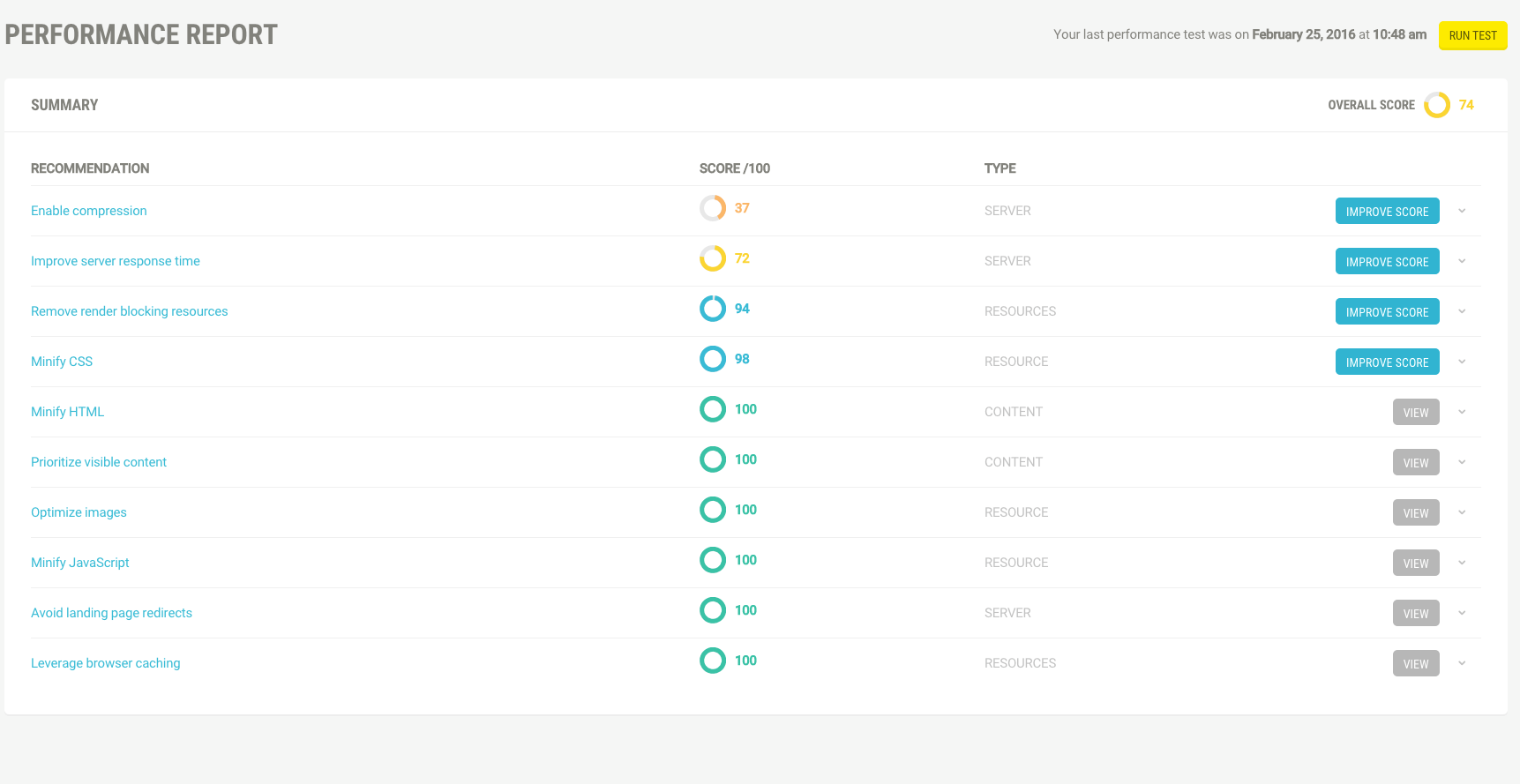
Task: Click score ring for Leverage browser caching
Action: coord(713,661)
